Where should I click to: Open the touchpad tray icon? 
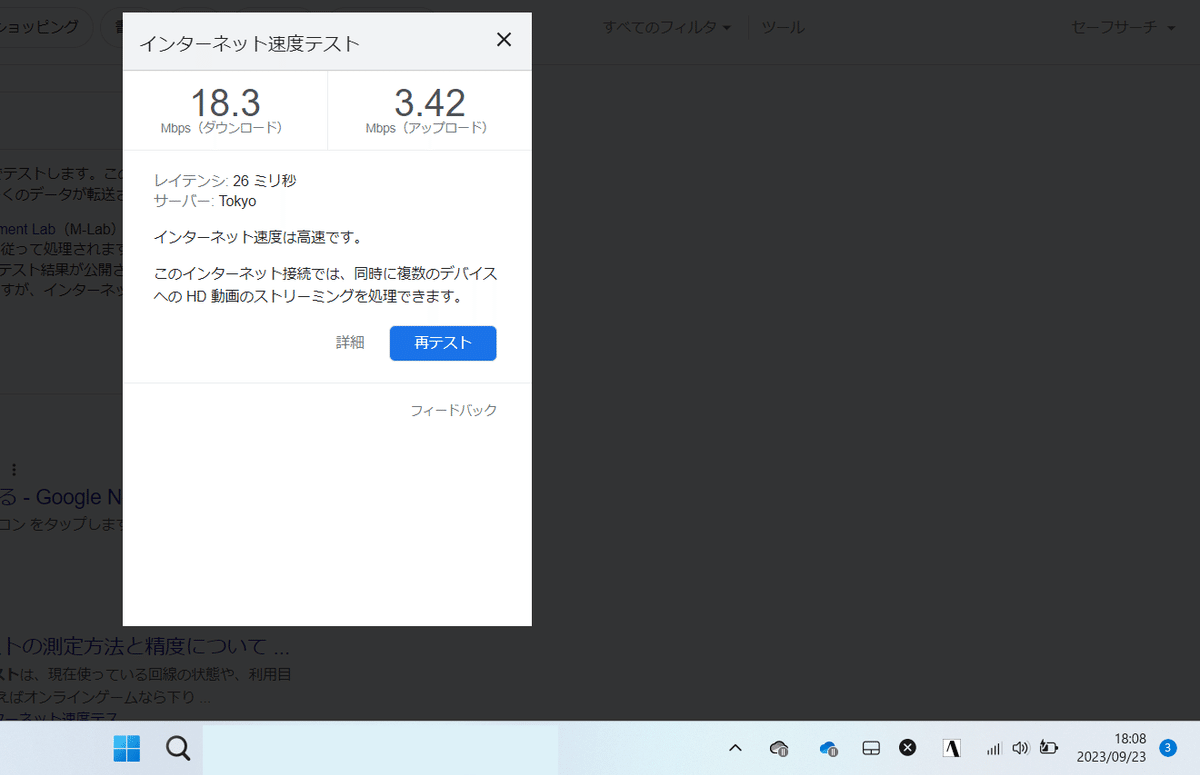871,748
